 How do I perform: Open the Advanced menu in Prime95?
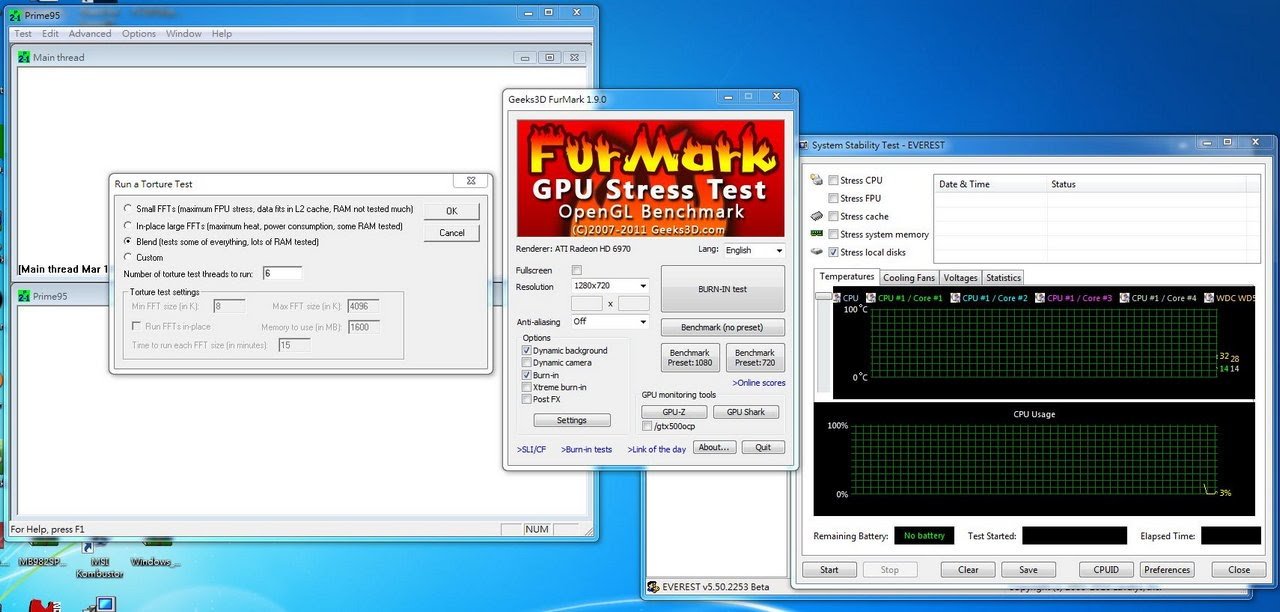coord(90,34)
